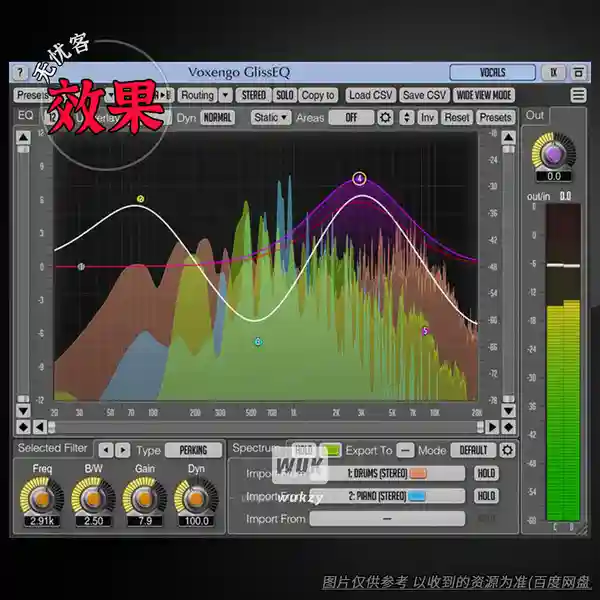Click the Freq knob
600x600 pixels.
pos(42,499)
